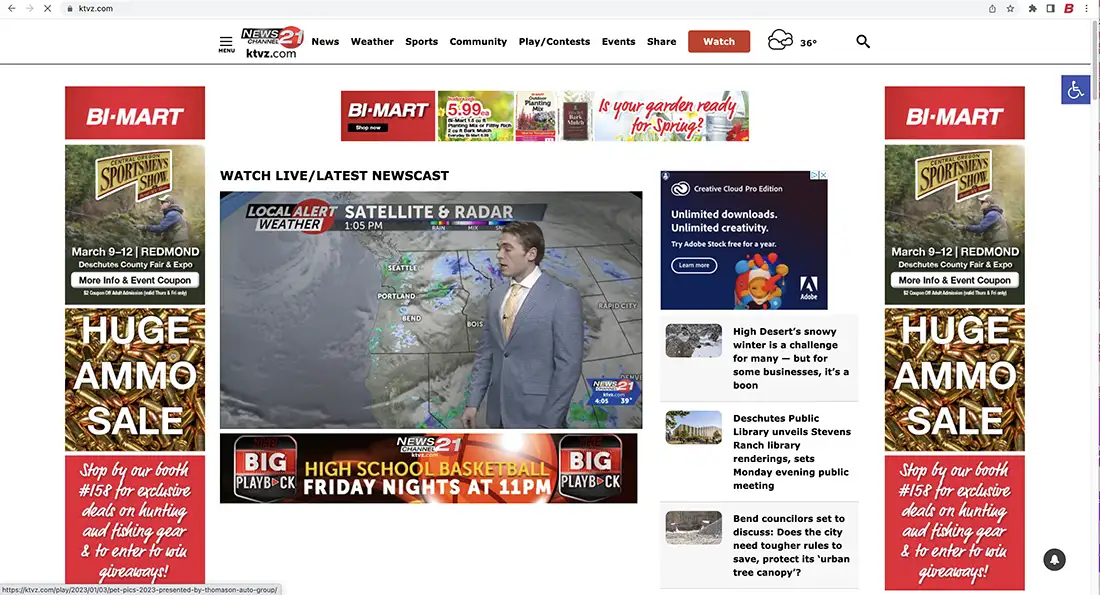Click the WATCH LIVE/LATEST NEWSCAST heading
The image size is (1100, 595).
[335, 175]
